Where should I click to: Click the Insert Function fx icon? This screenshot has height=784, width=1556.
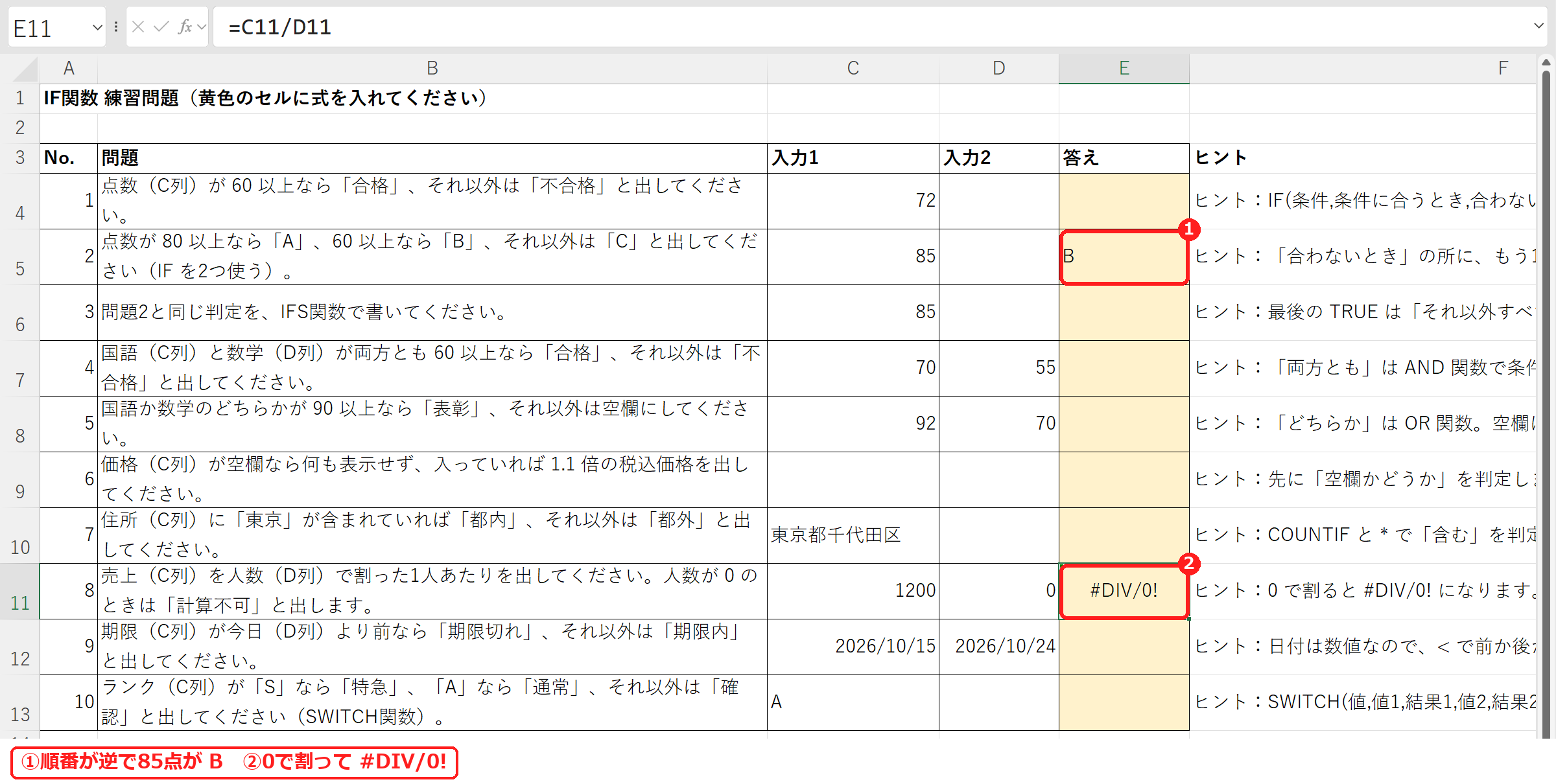pos(185,27)
